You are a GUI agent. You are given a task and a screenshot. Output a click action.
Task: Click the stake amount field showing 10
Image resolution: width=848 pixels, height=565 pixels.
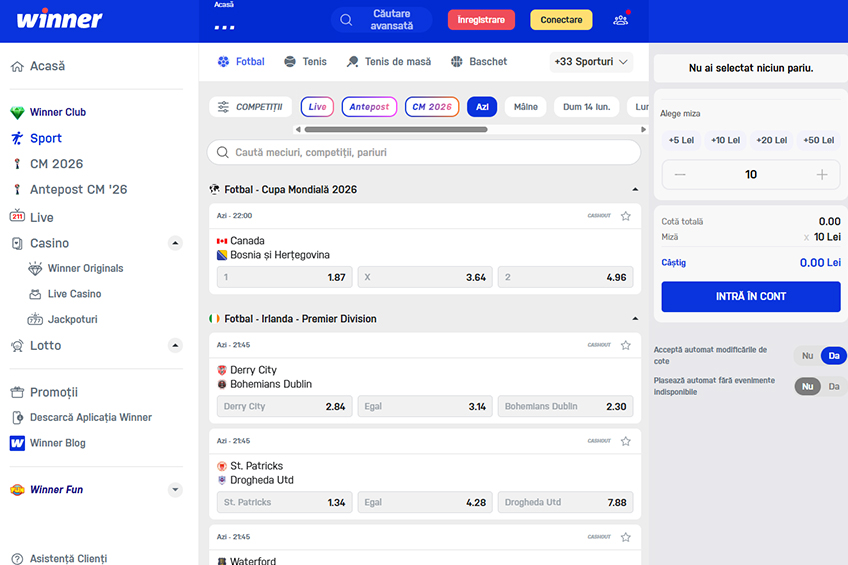tap(751, 175)
